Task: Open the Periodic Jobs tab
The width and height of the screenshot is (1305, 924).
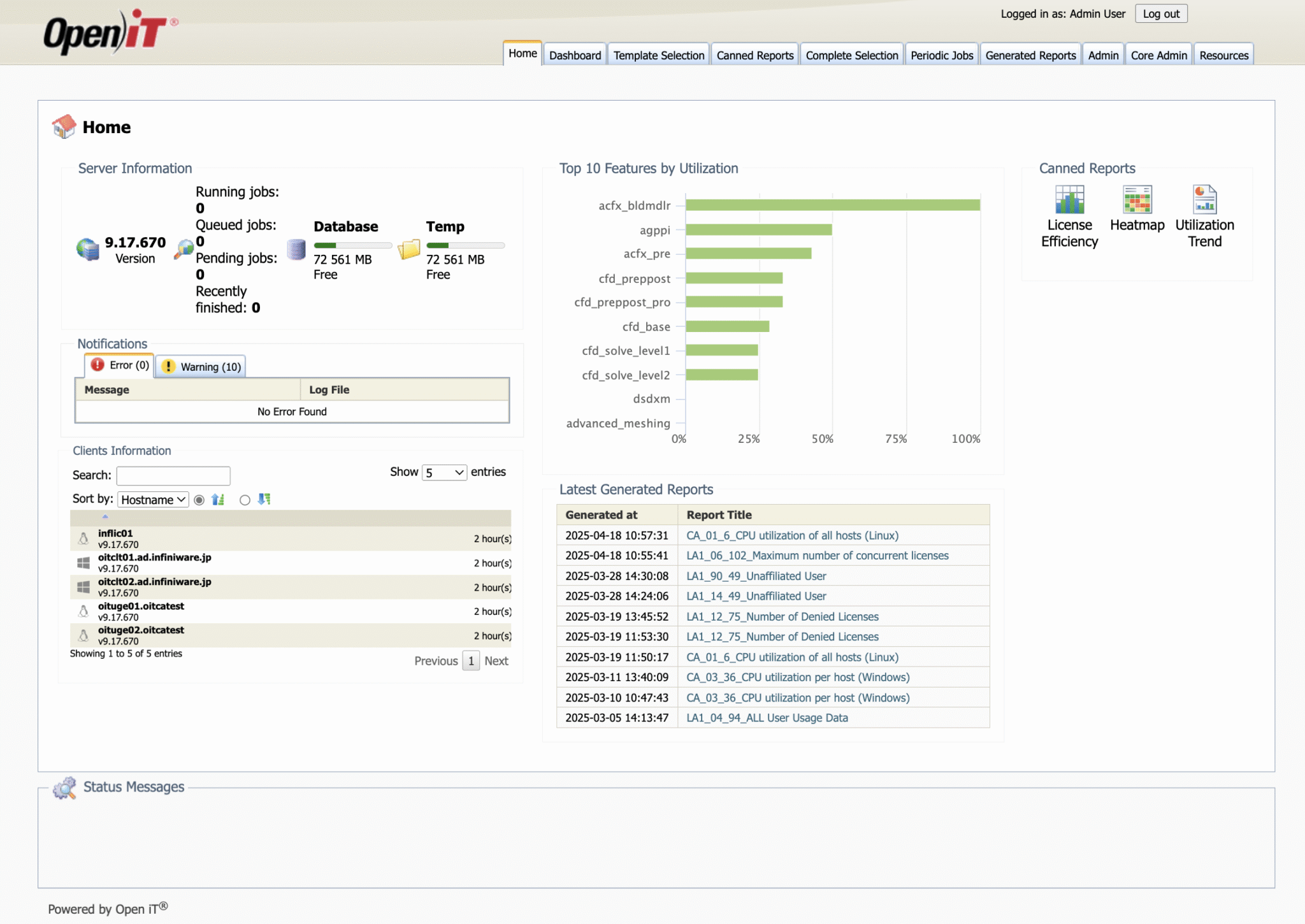Action: click(x=941, y=55)
